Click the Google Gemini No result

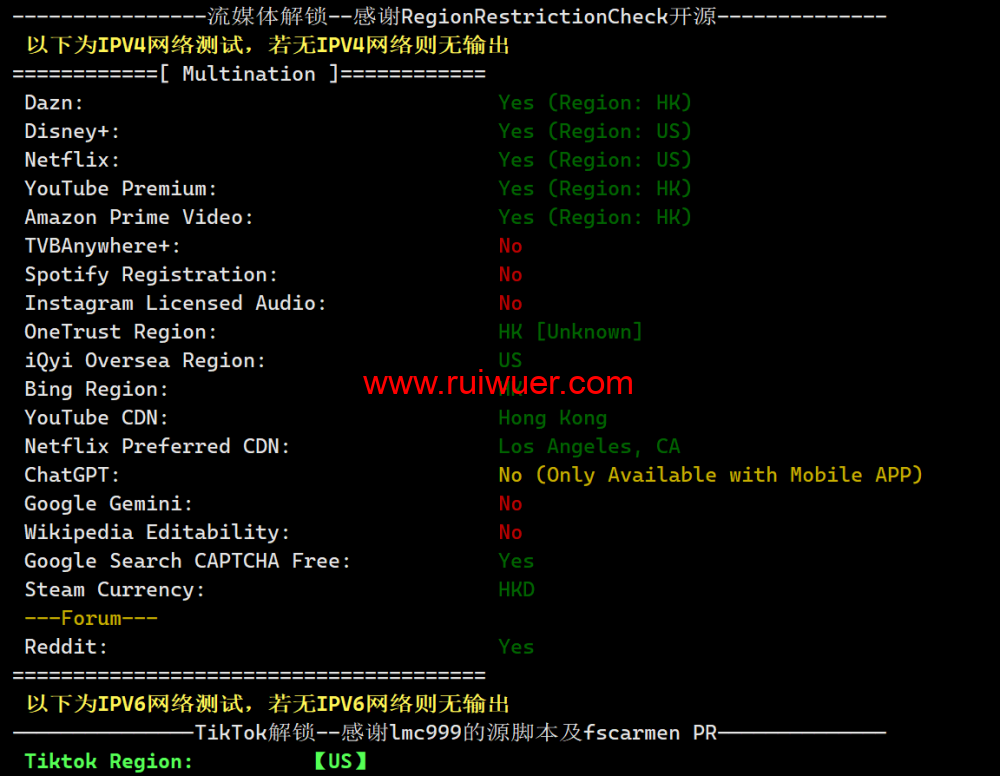tap(510, 504)
